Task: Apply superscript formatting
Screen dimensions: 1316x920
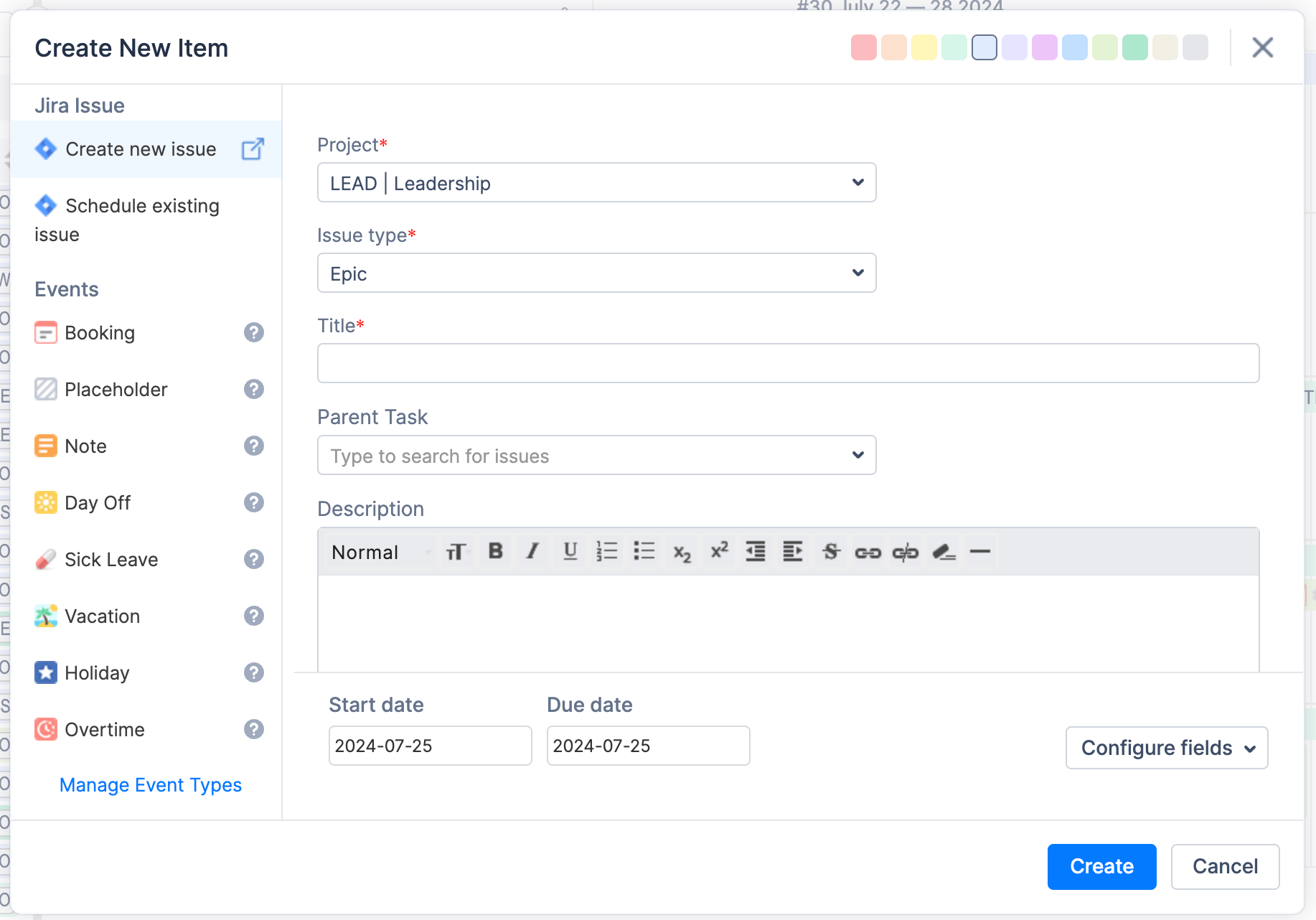Action: (719, 551)
